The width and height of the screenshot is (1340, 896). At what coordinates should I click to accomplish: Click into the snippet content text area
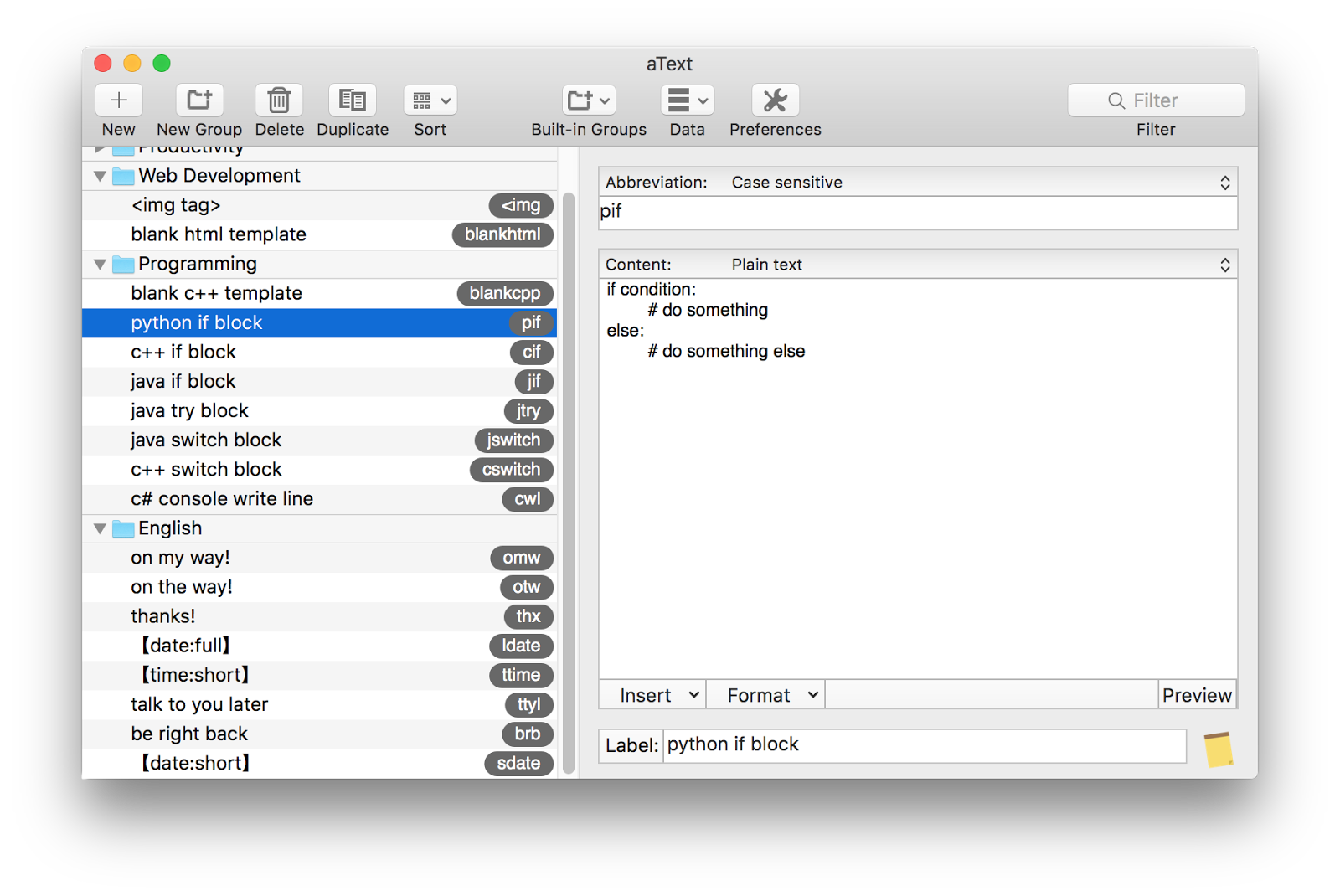pos(918,479)
